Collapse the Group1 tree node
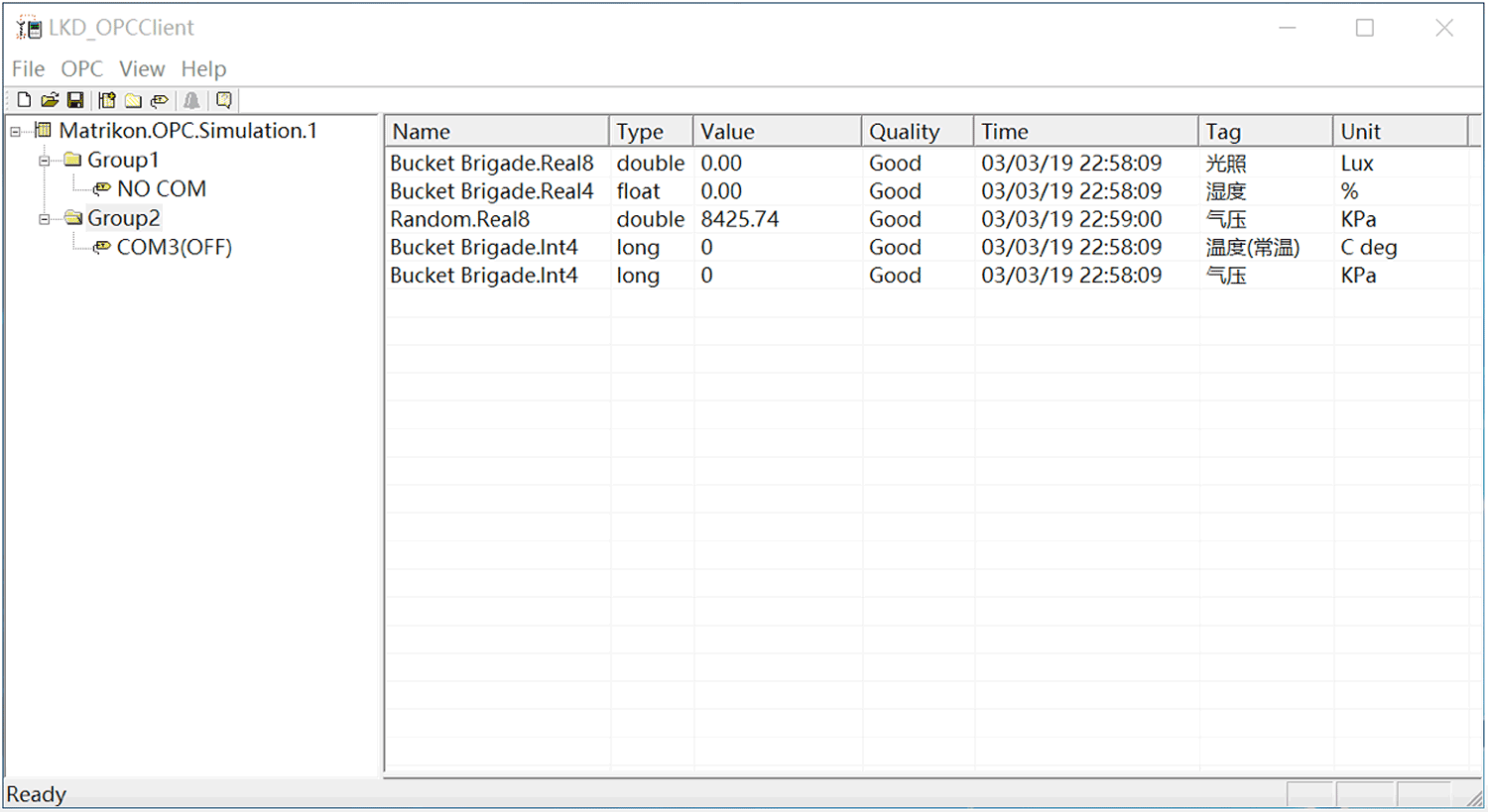The width and height of the screenshot is (1488, 812). (x=45, y=161)
